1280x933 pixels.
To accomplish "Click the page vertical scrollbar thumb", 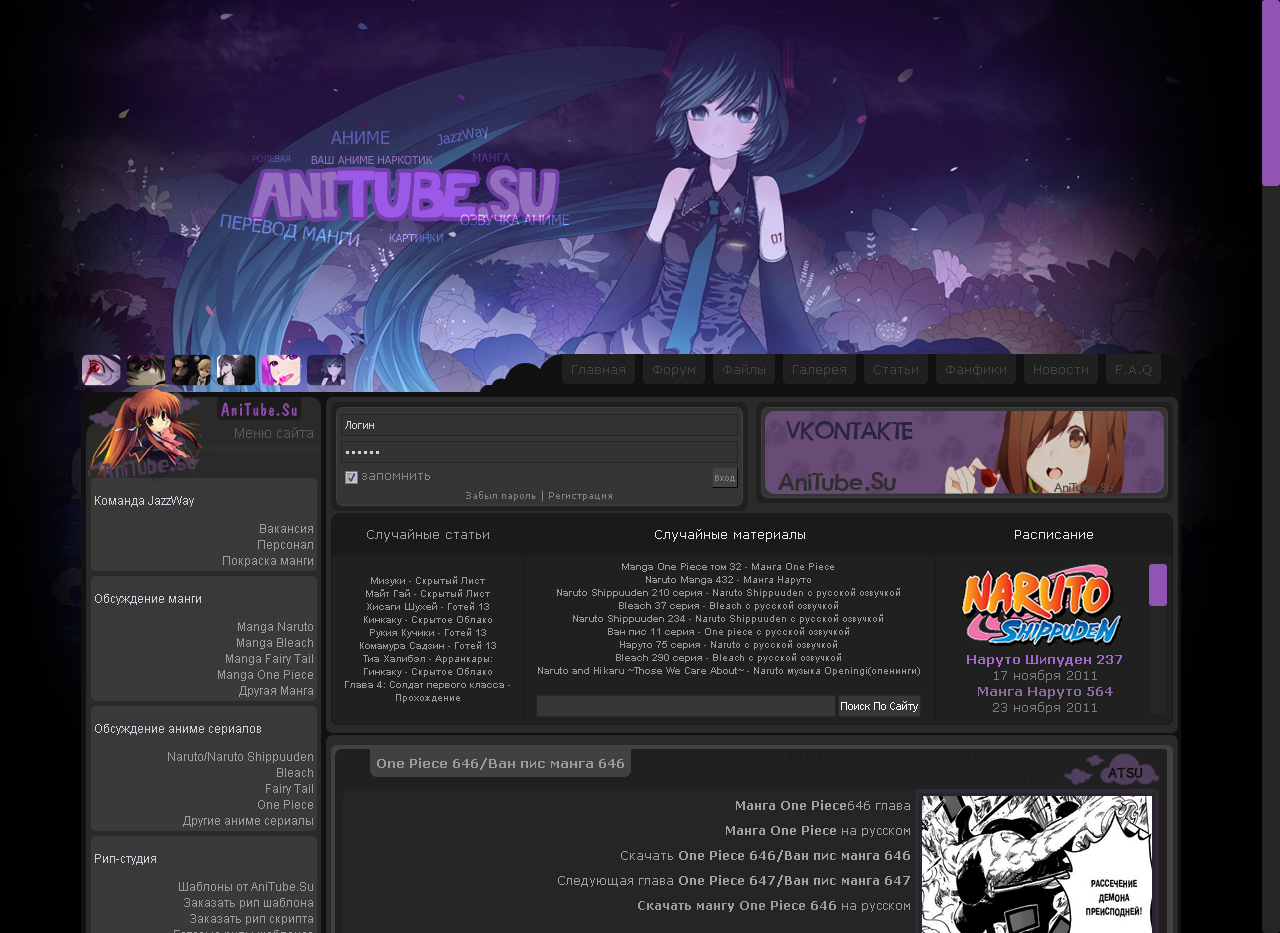I will pyautogui.click(x=1271, y=93).
